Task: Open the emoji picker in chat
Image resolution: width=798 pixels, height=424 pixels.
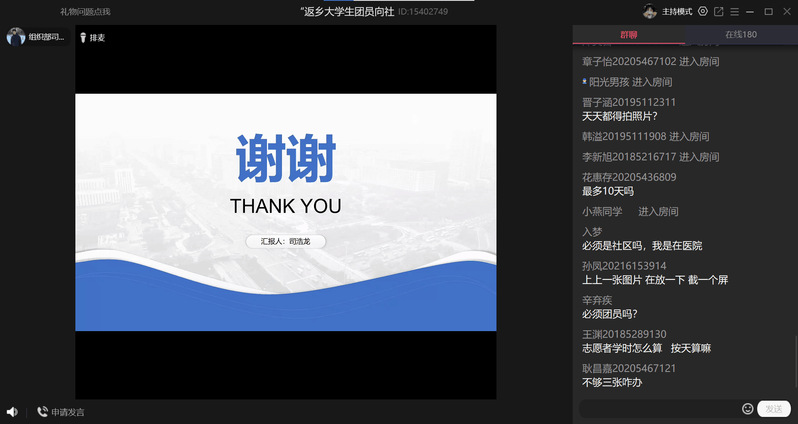Action: coord(748,409)
